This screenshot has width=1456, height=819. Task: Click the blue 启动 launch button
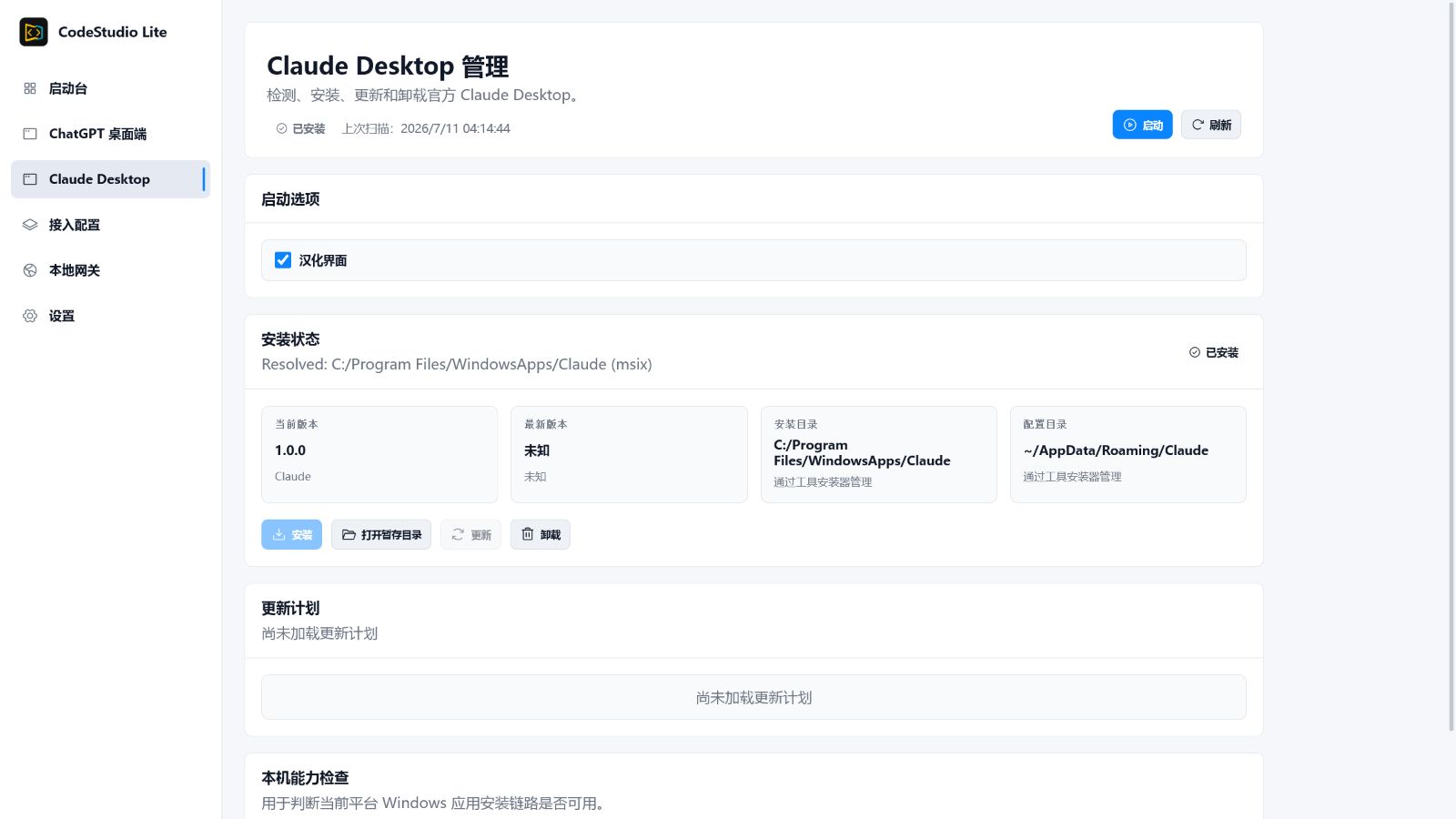[1142, 125]
